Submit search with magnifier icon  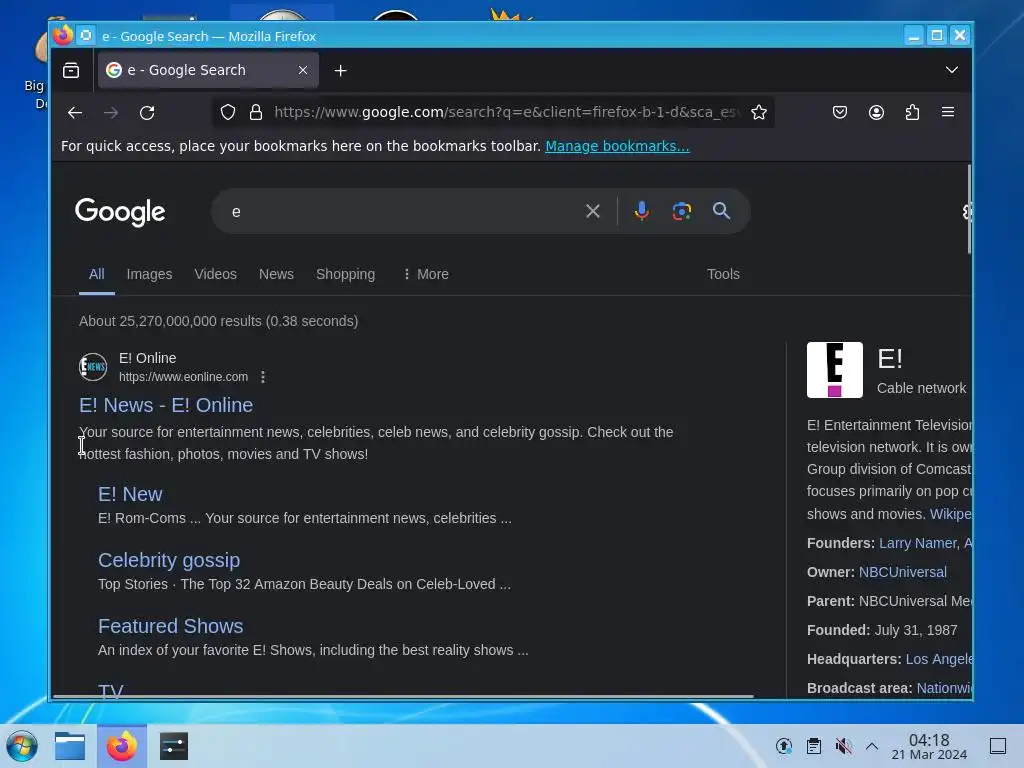point(721,210)
